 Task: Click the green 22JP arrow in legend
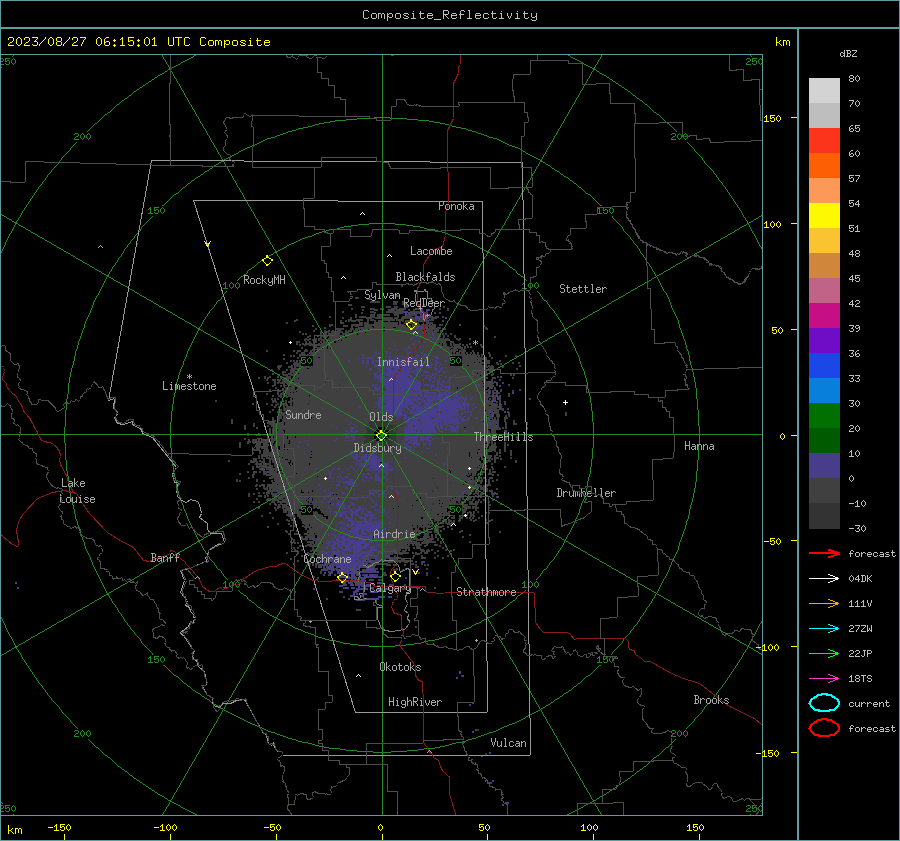(x=824, y=653)
